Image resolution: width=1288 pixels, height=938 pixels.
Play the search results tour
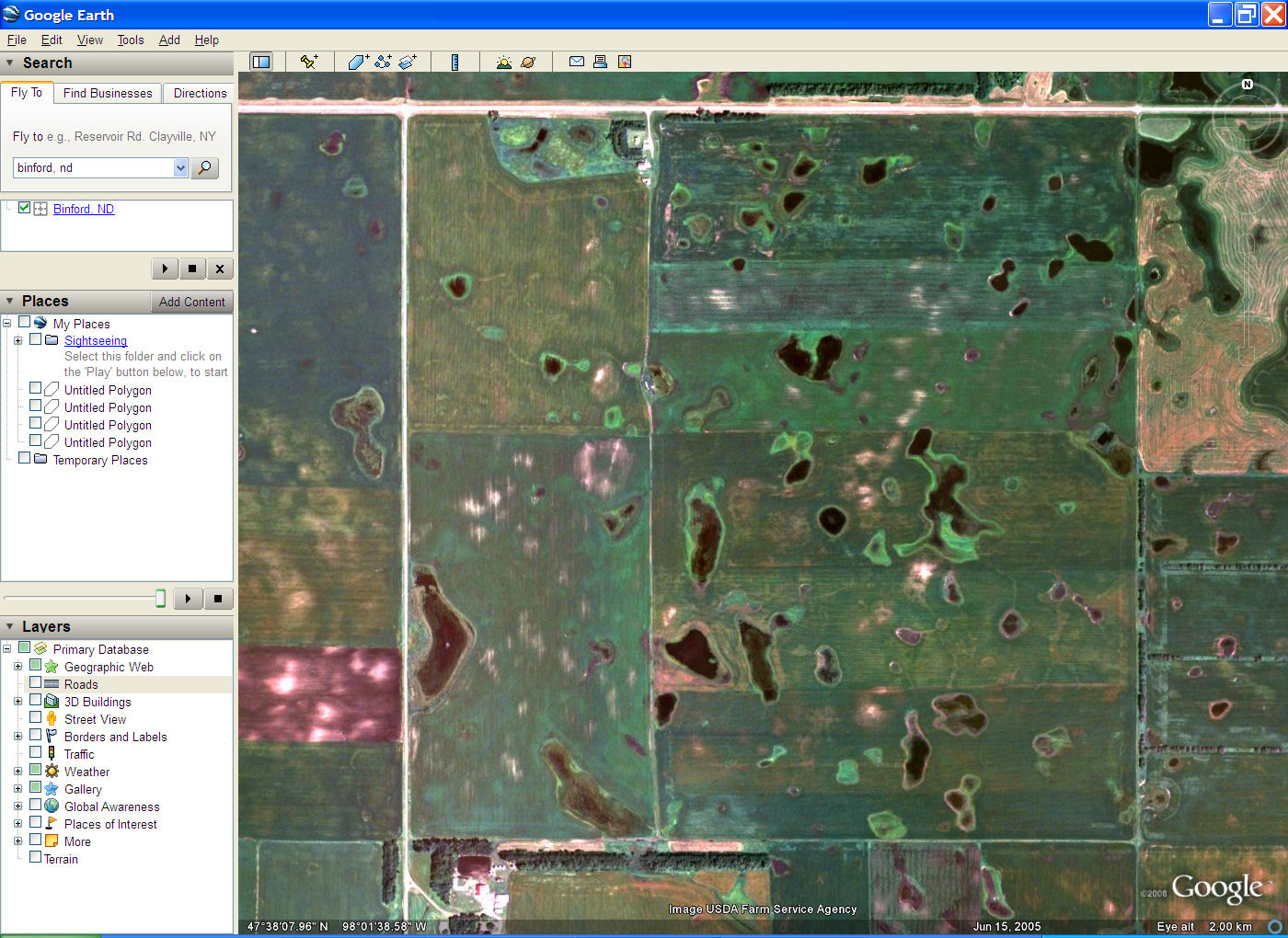click(165, 269)
